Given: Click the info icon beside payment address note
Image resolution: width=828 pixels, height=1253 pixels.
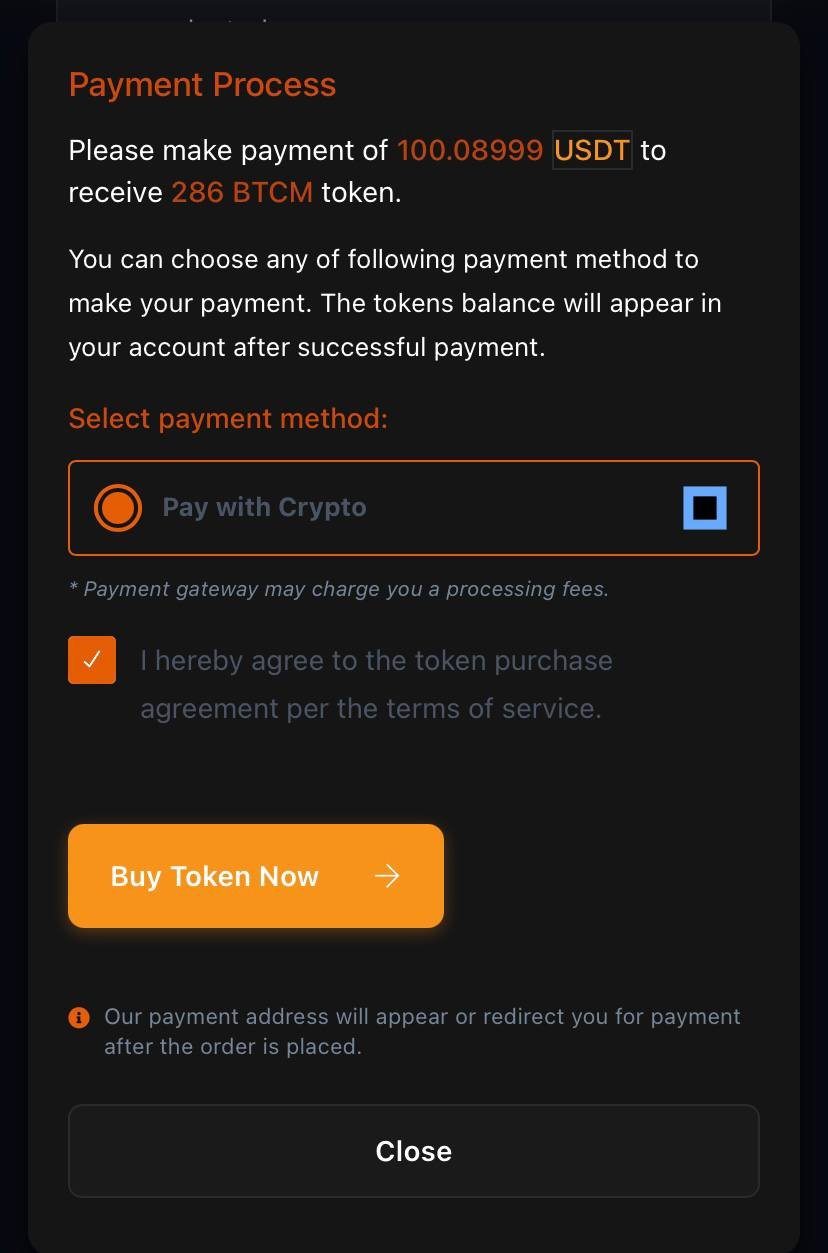Looking at the screenshot, I should click(79, 1016).
